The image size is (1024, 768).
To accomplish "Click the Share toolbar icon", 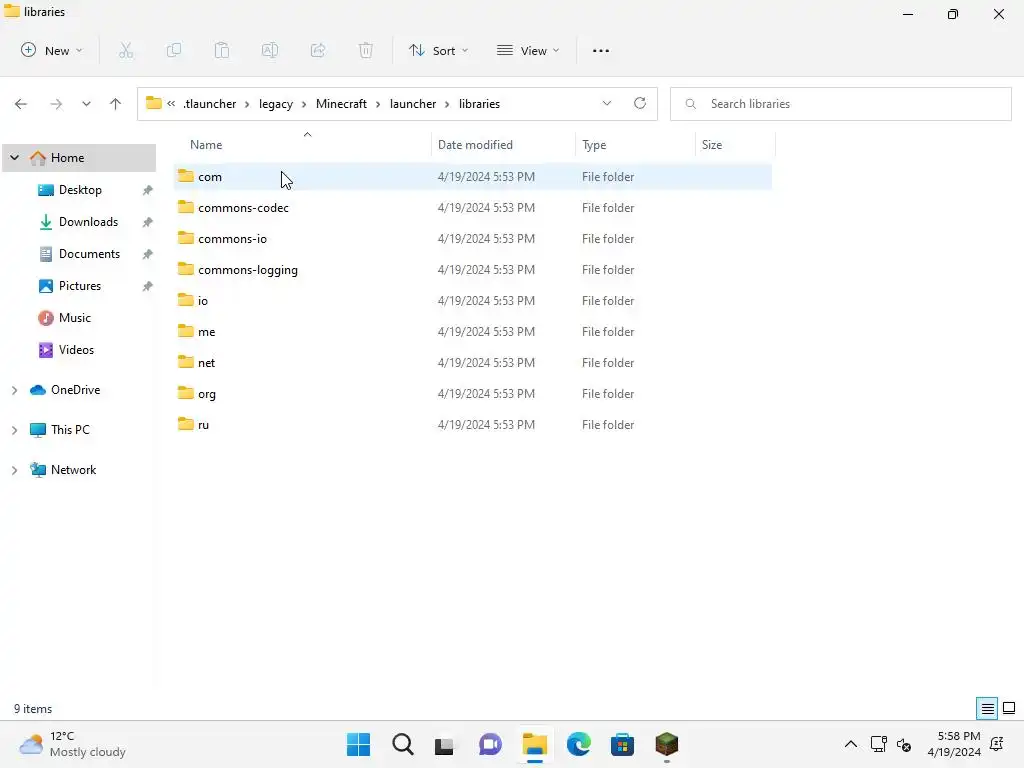I will pyautogui.click(x=318, y=50).
